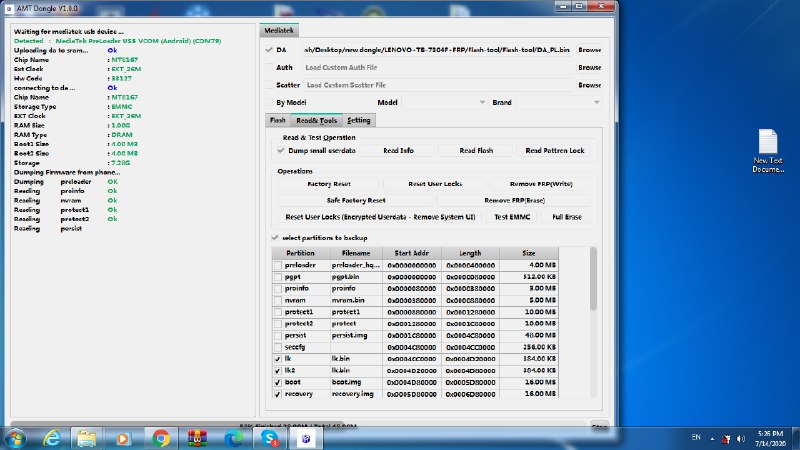This screenshot has width=800, height=450.
Task: Open Windows Start menu orb
Action: pos(15,438)
